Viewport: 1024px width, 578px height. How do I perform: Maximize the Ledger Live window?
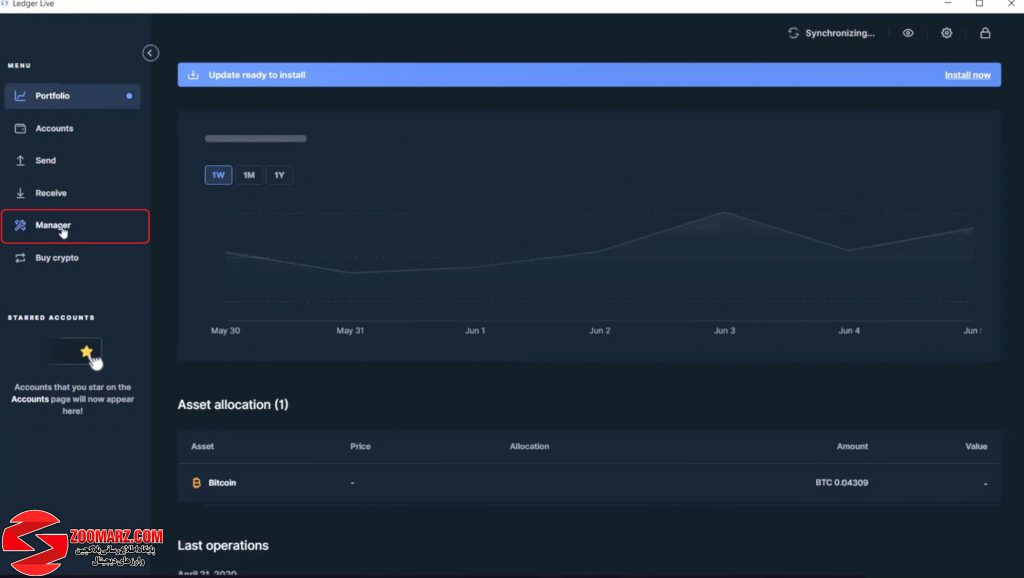980,4
